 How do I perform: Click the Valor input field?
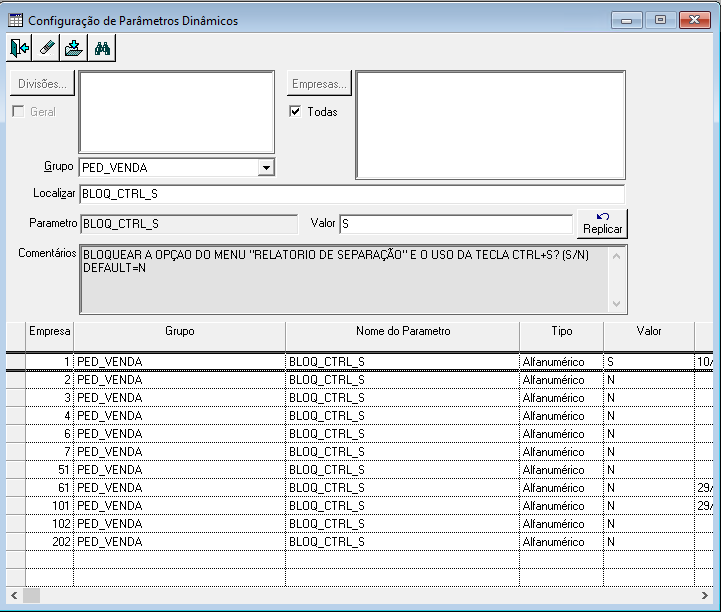click(x=456, y=224)
